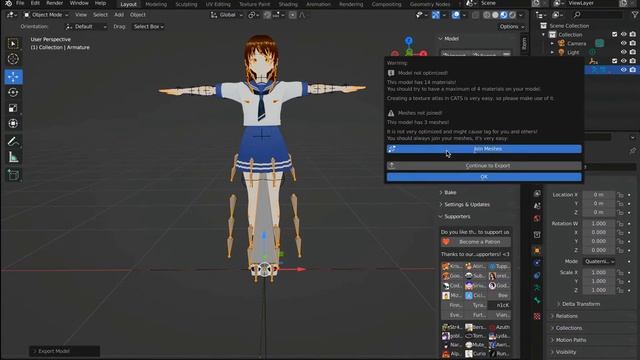
Task: Open the Texture properties checker icon
Action: click(x=537, y=316)
